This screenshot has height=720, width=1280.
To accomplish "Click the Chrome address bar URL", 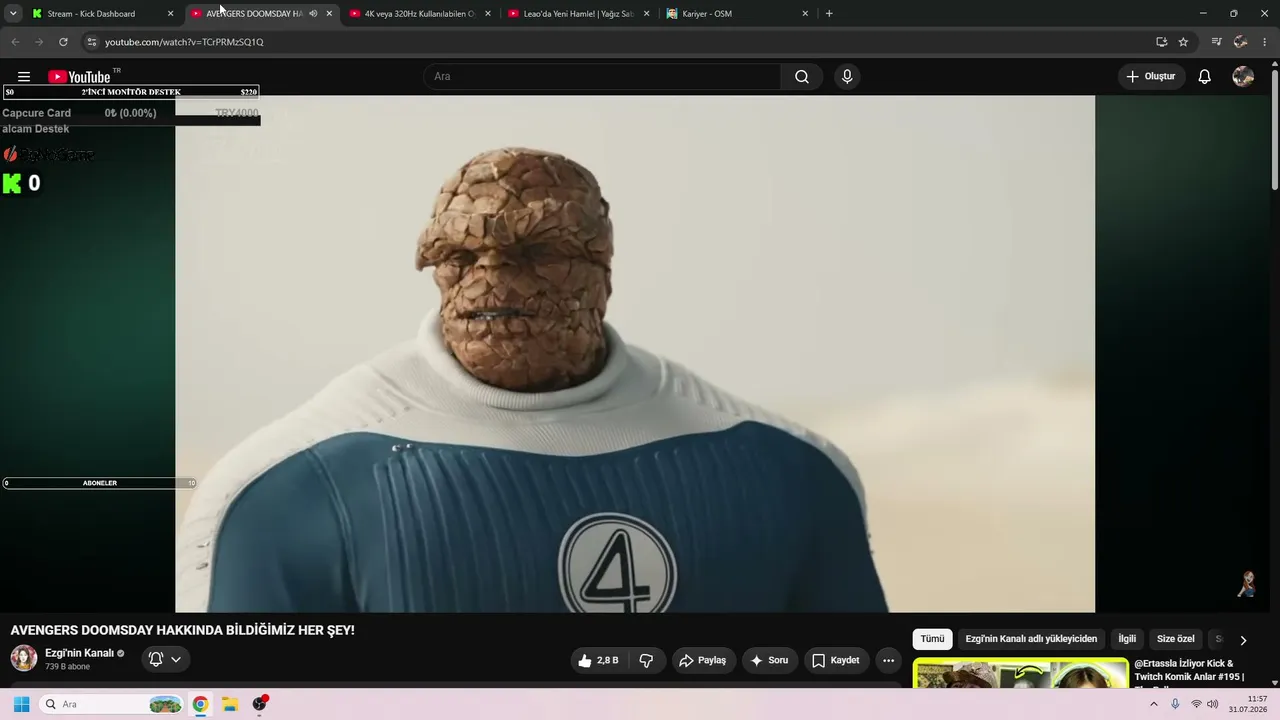I will tap(184, 42).
